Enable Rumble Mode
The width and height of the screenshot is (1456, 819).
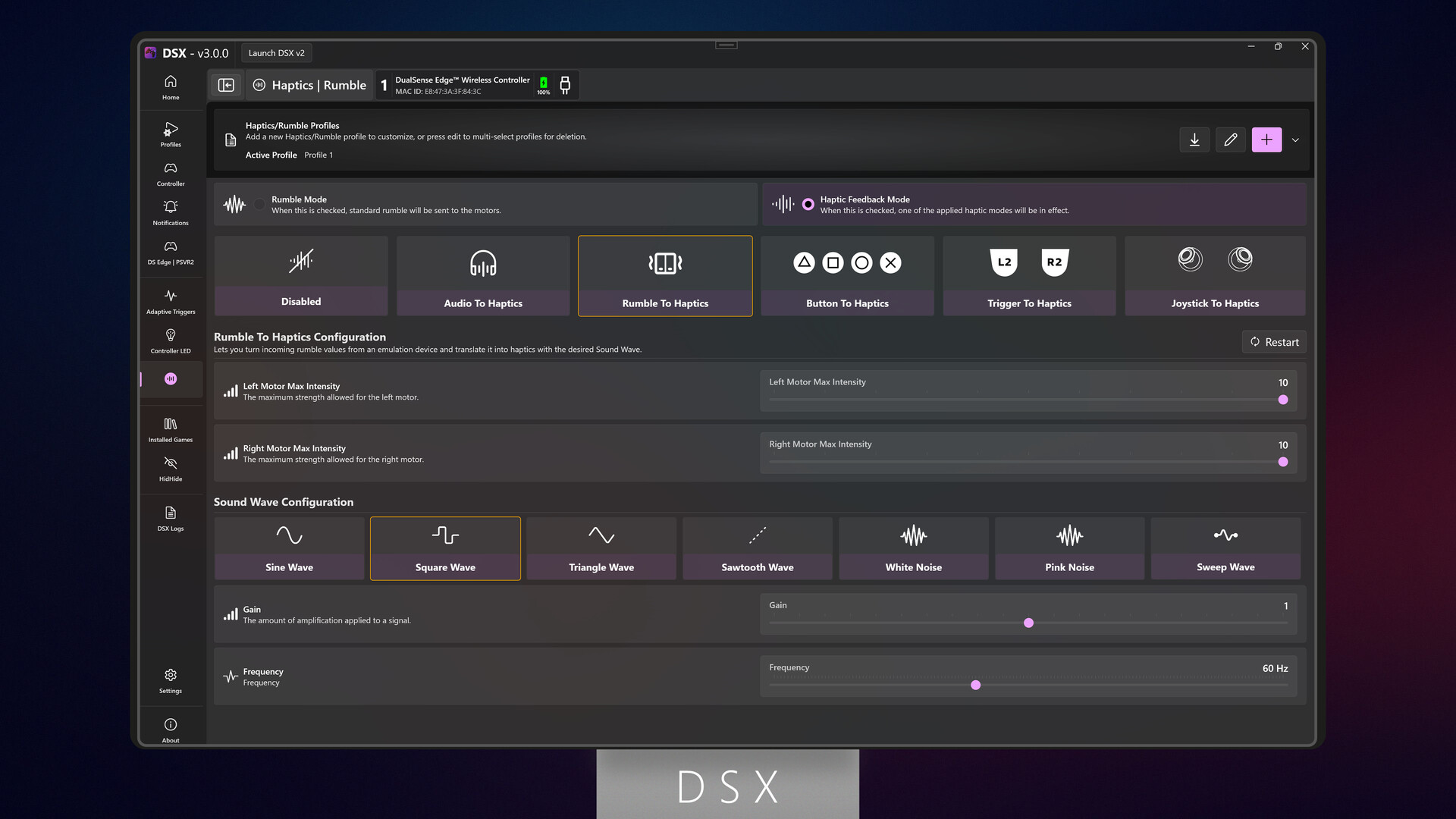[x=259, y=204]
